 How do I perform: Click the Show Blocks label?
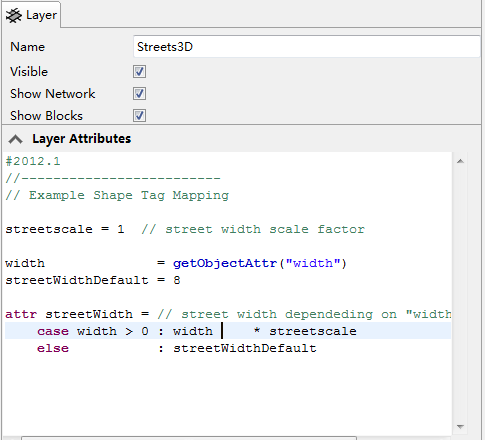(x=46, y=116)
